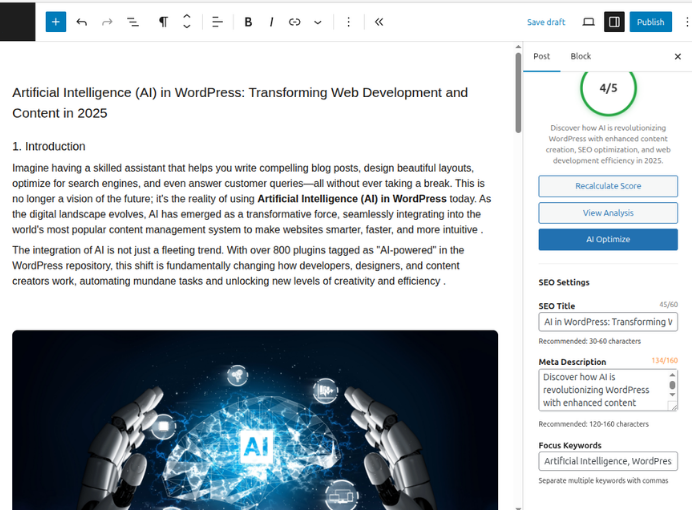Insert a link with the link icon
Image resolution: width=692 pixels, height=510 pixels.
pos(294,22)
